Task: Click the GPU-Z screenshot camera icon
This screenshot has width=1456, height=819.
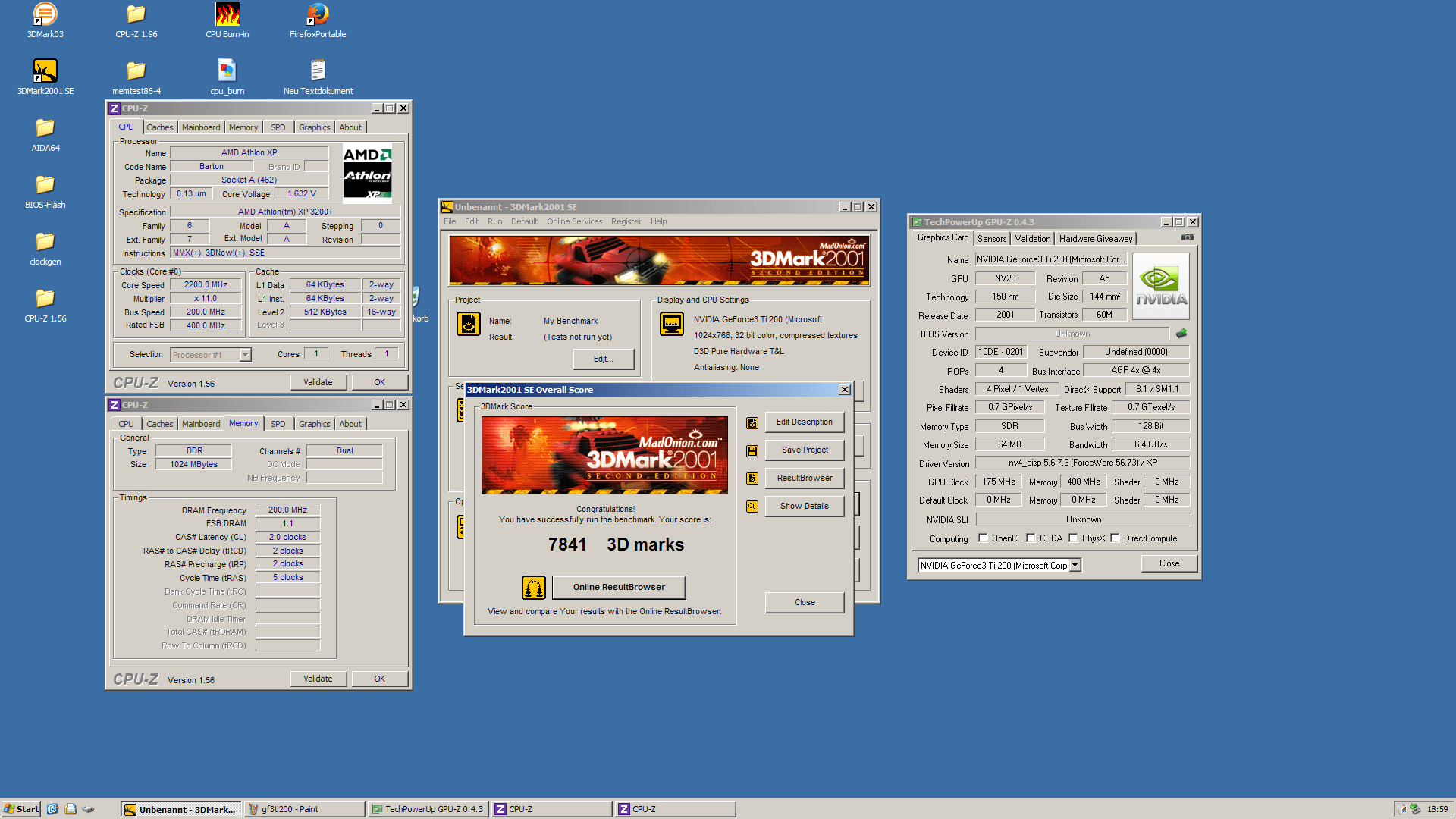Action: pyautogui.click(x=1187, y=237)
